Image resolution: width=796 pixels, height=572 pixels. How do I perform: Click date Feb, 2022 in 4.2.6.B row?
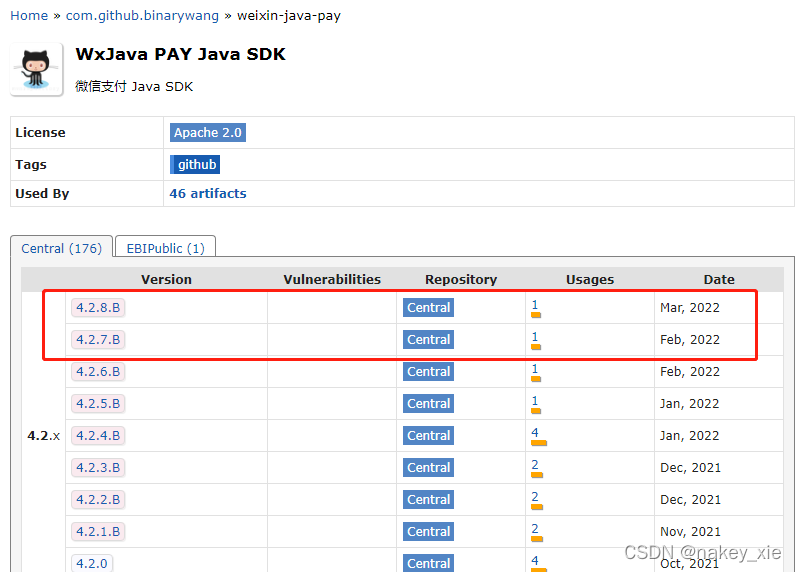coord(689,372)
